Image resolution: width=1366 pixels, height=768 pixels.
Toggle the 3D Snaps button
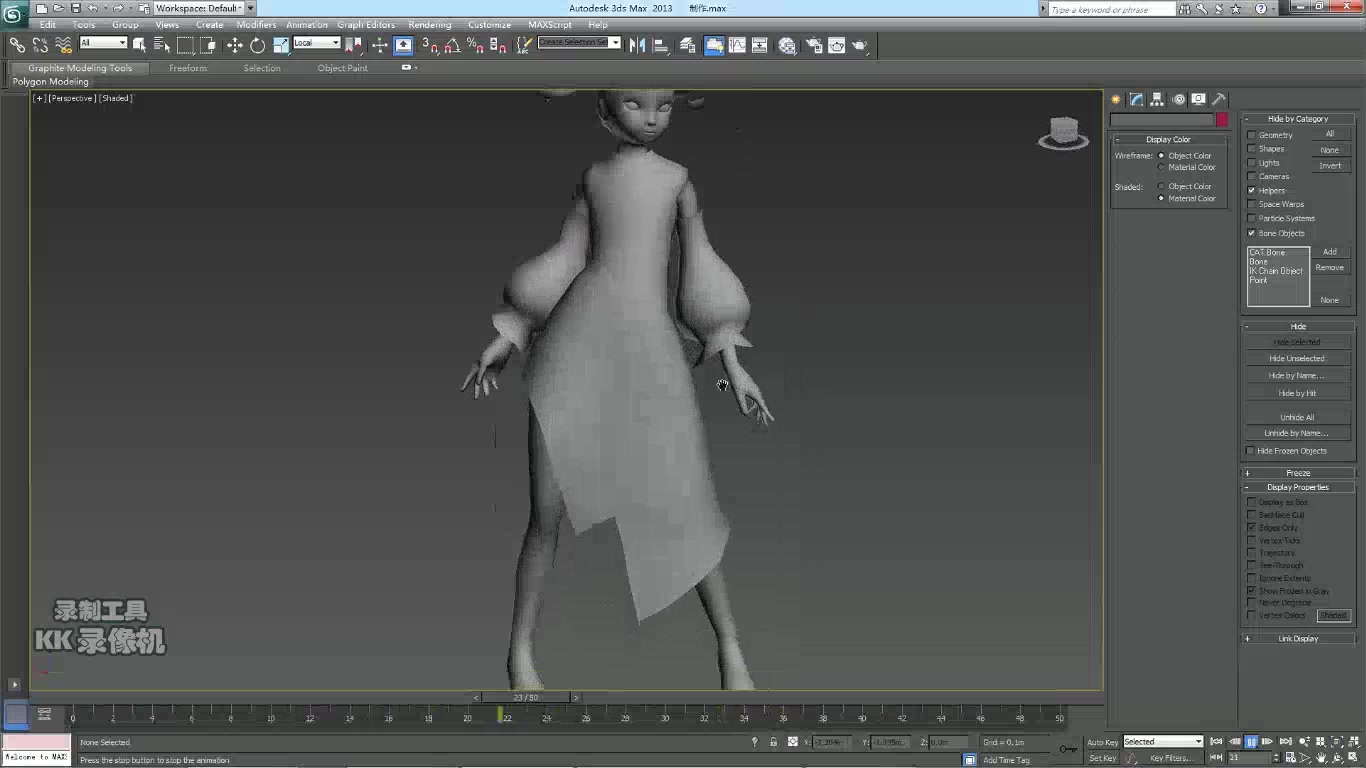pyautogui.click(x=430, y=45)
